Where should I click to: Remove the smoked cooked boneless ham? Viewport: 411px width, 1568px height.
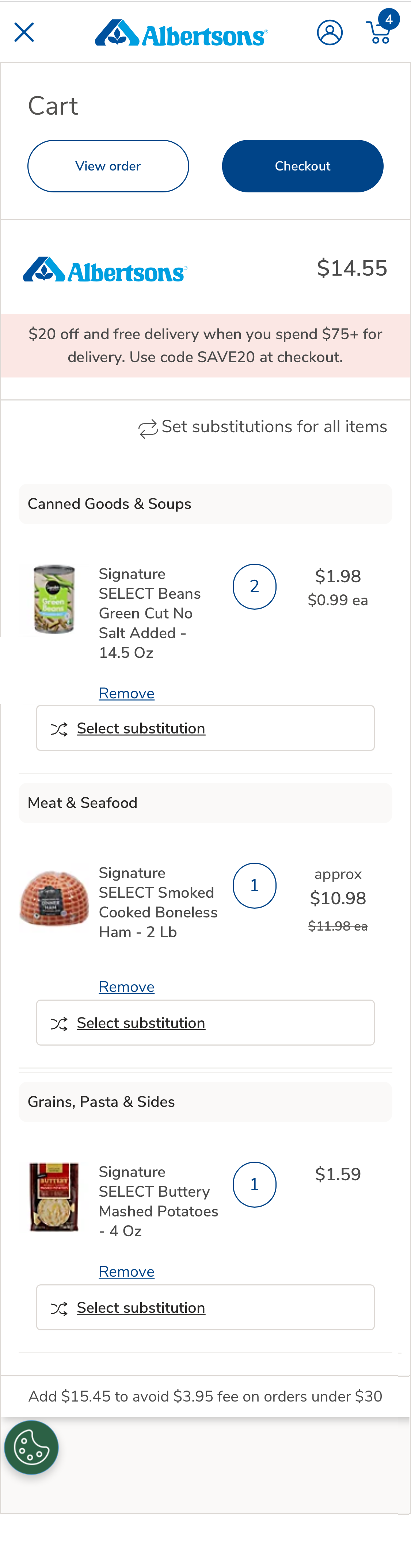click(x=126, y=987)
